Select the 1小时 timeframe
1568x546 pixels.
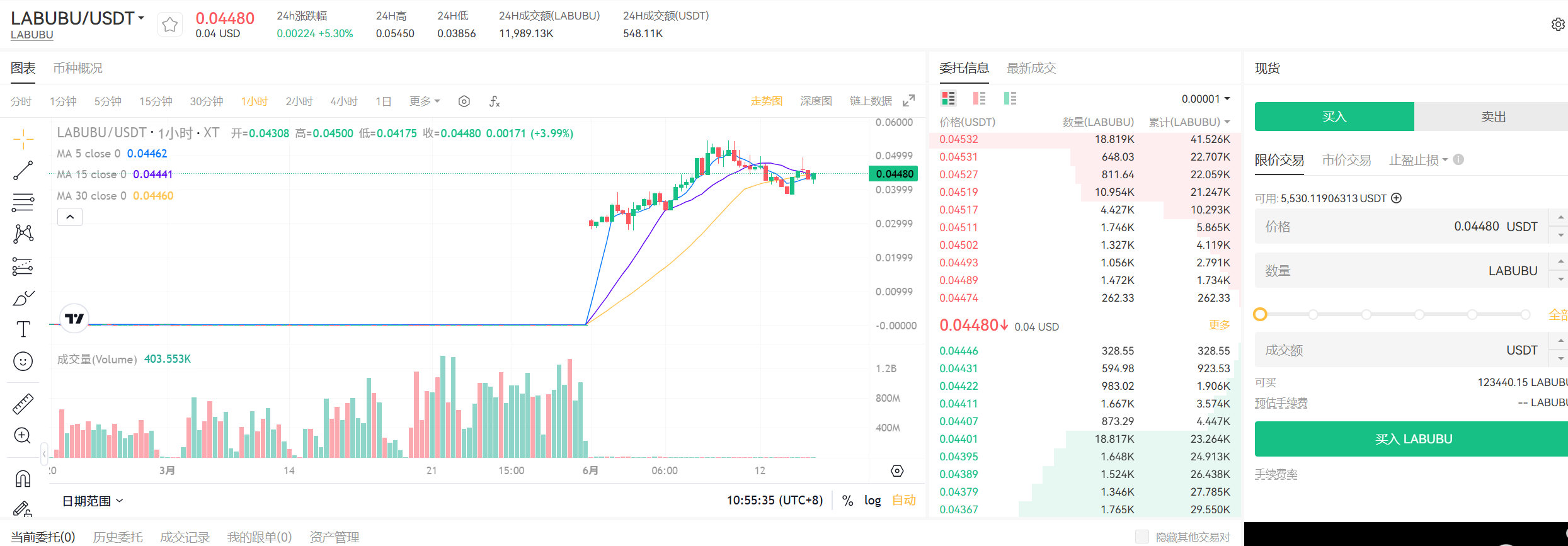[255, 101]
